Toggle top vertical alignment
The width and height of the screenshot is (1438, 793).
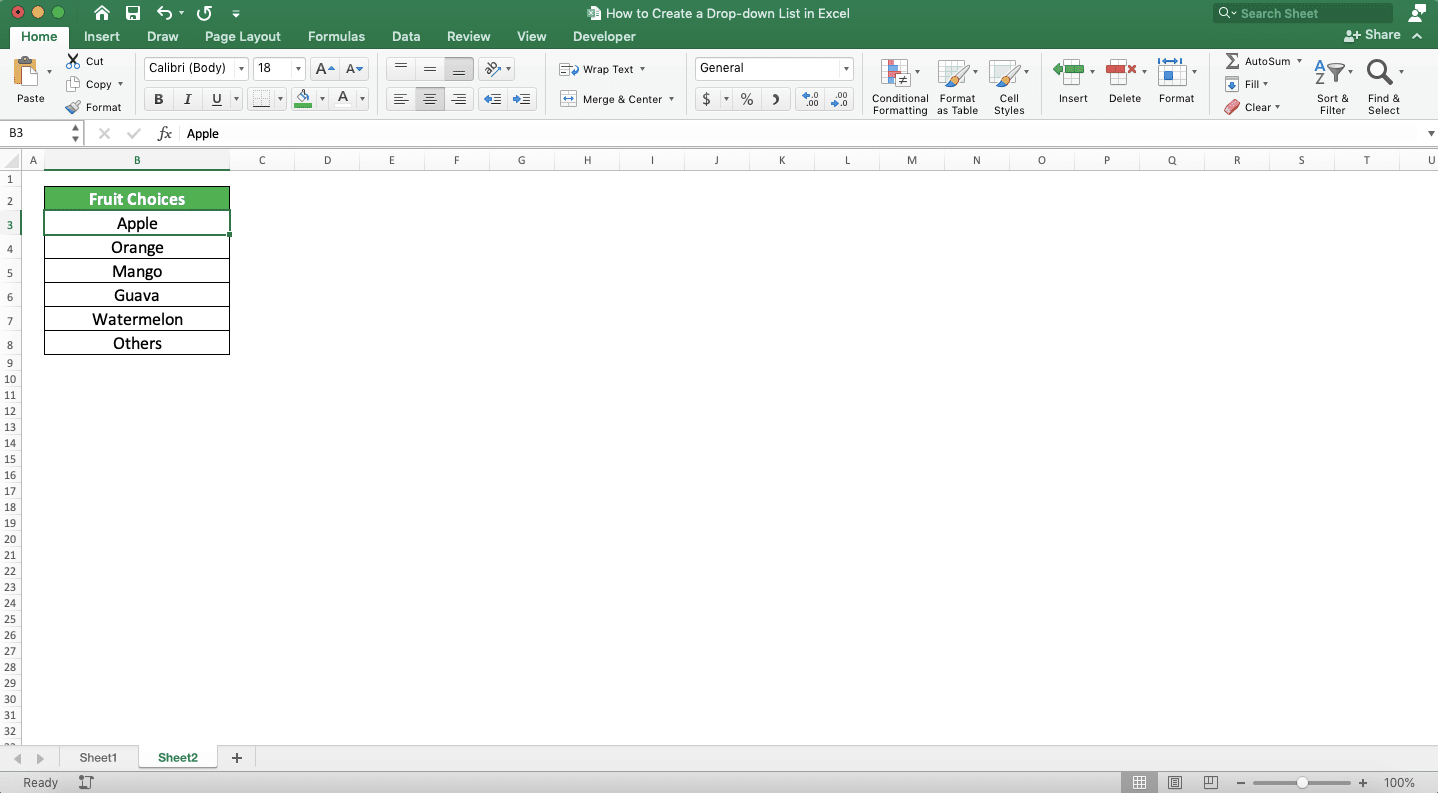pos(401,69)
